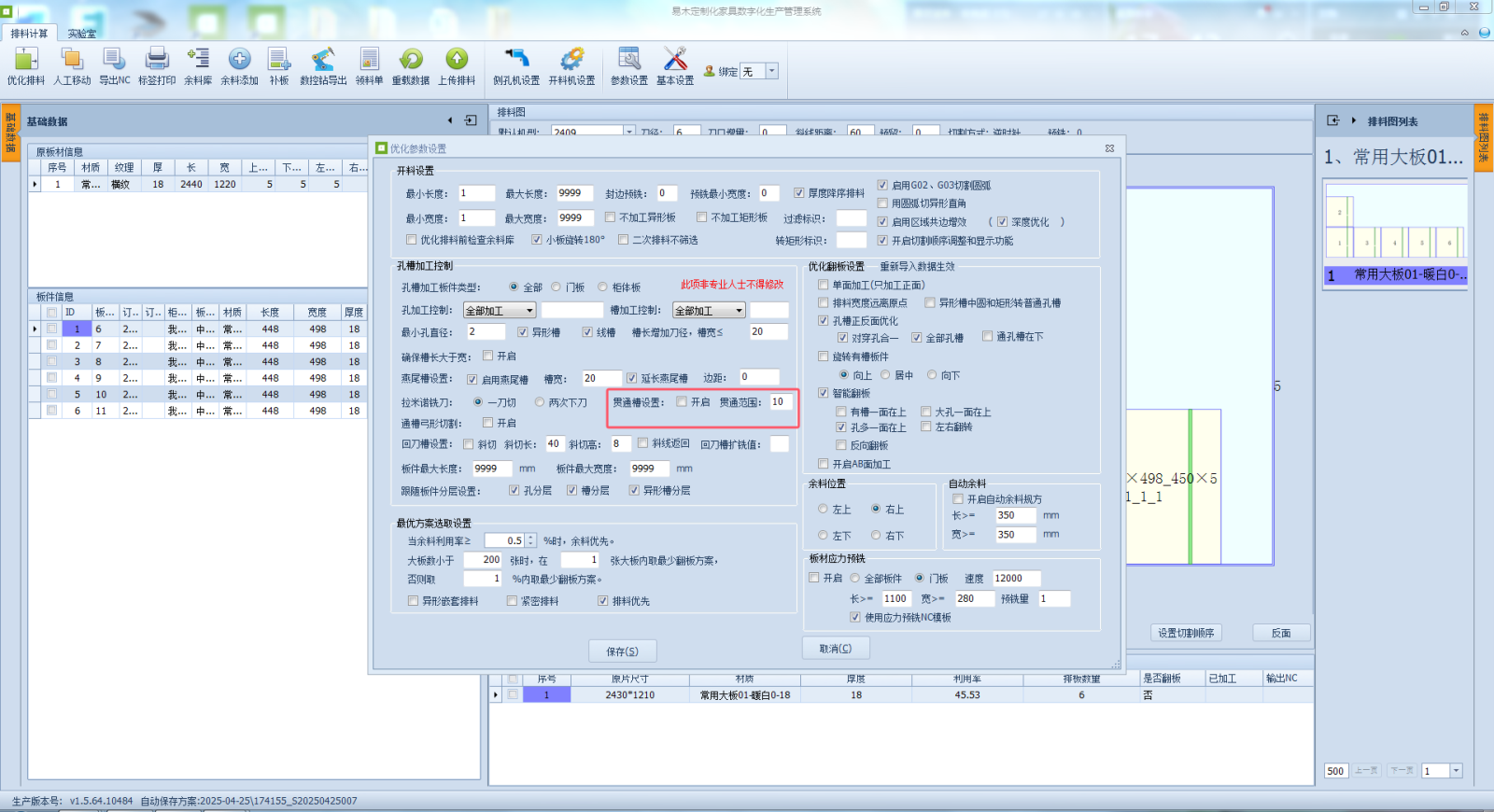Click 利用率 value 45.53
1494x812 pixels.
[x=967, y=695]
